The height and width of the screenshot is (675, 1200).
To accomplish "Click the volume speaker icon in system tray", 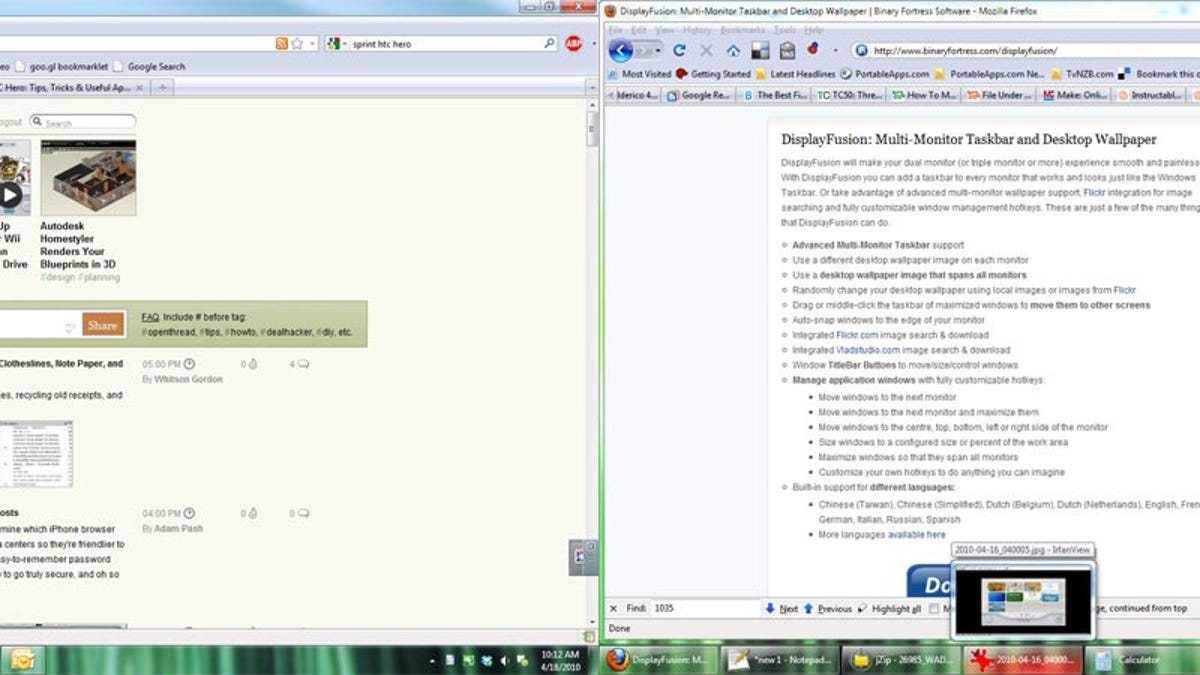I will coord(505,660).
